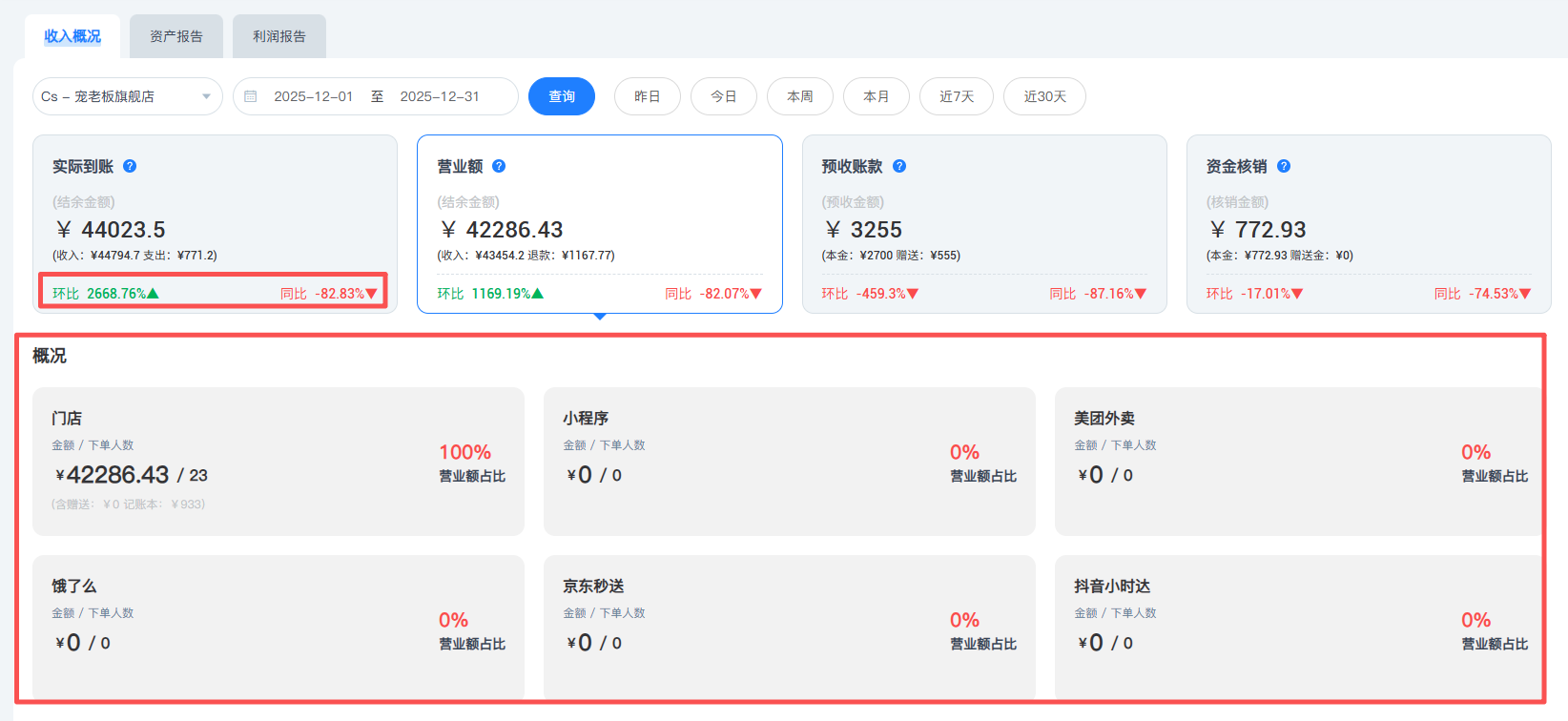Select the 收入概况 tab
This screenshot has width=1568, height=721.
(72, 36)
